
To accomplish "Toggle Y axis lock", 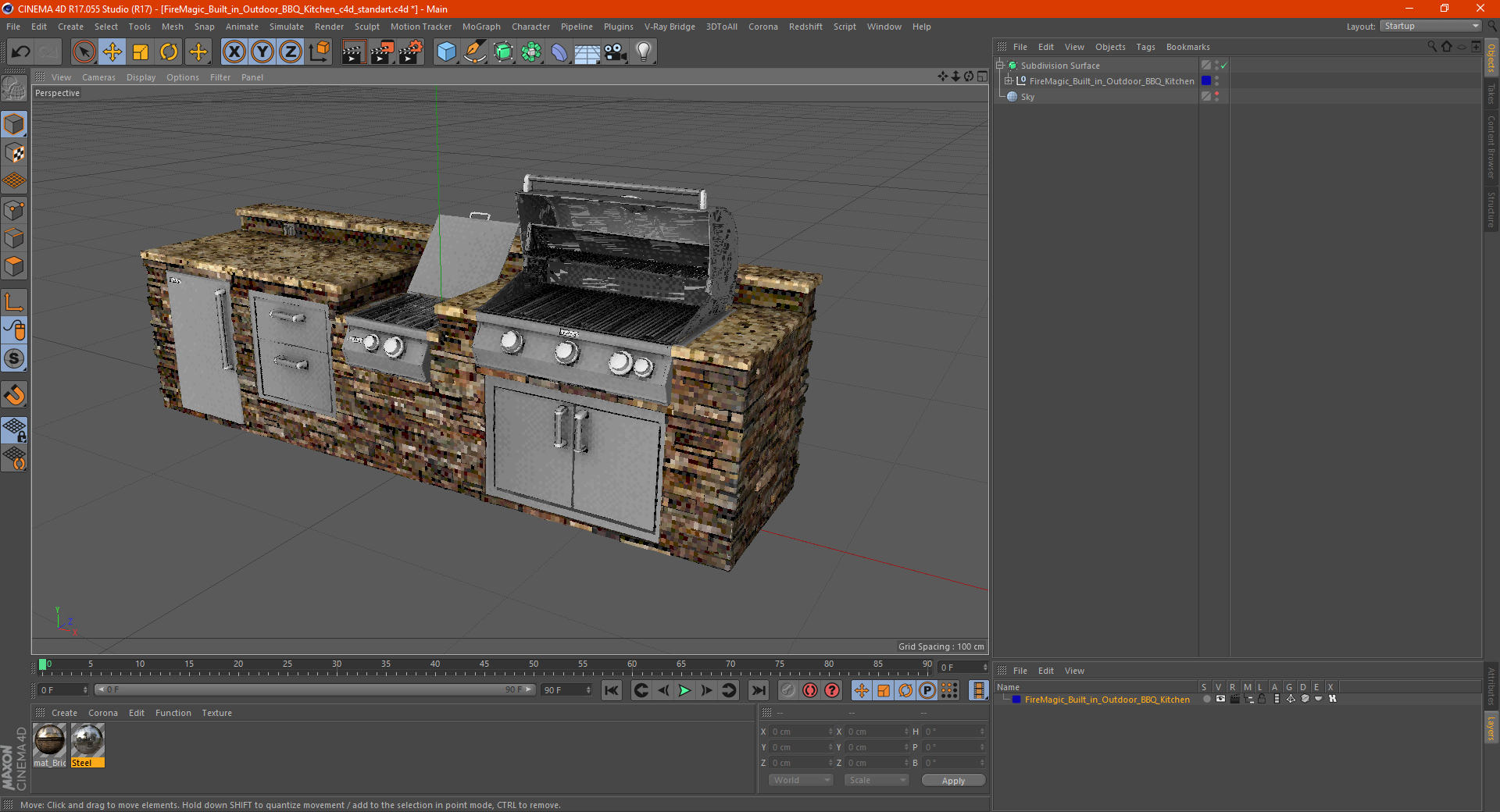I will tap(262, 52).
